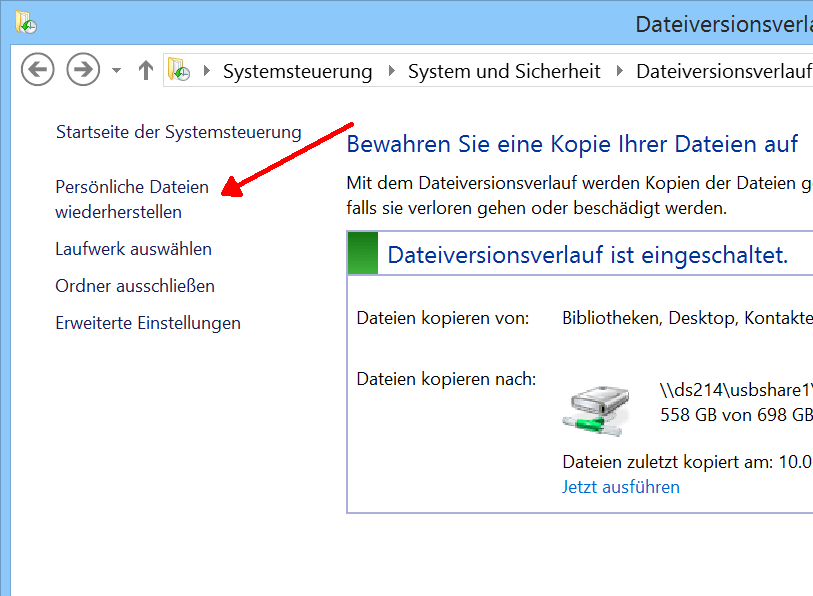Click the File History icon in address bar

[179, 70]
